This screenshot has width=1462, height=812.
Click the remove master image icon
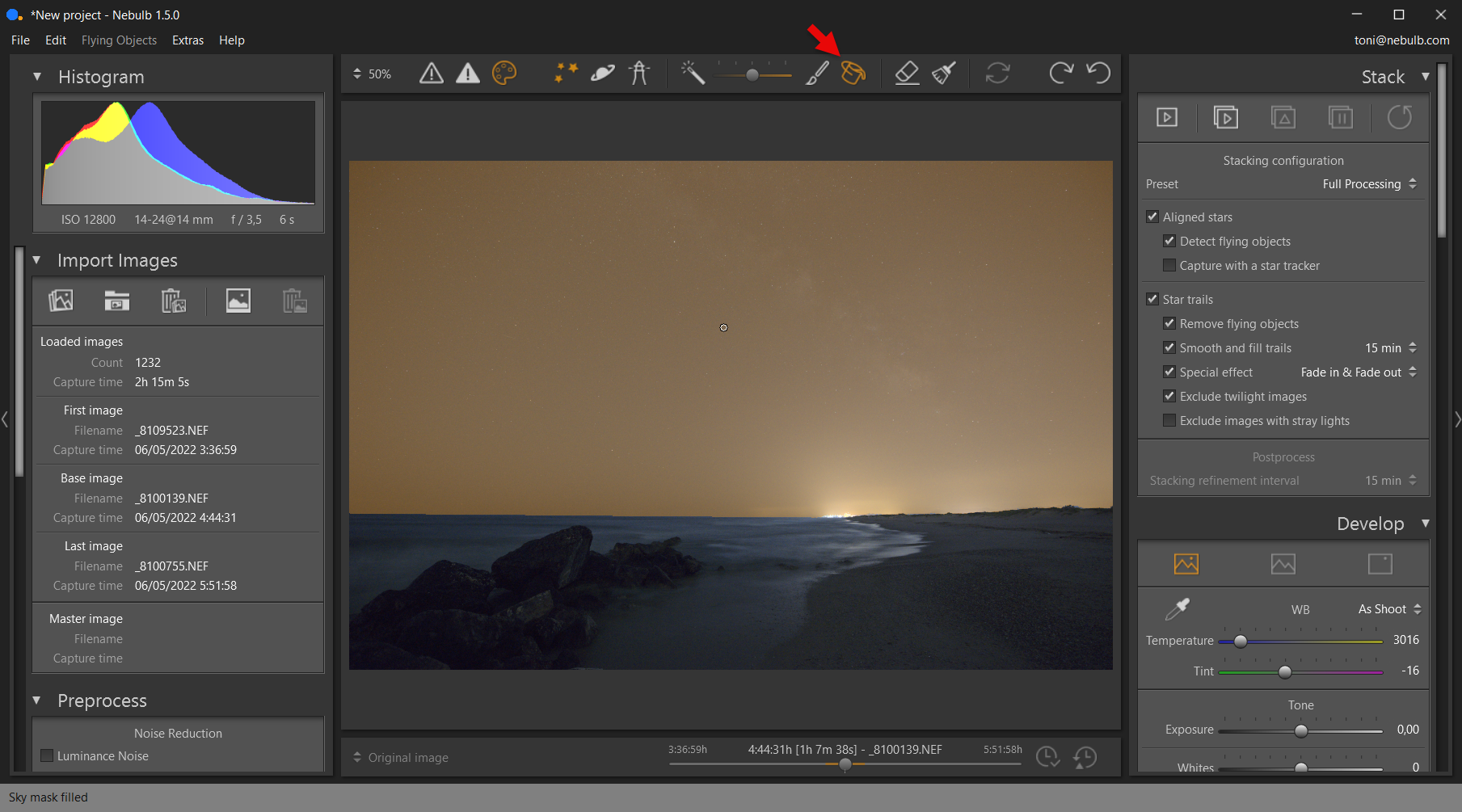(295, 301)
